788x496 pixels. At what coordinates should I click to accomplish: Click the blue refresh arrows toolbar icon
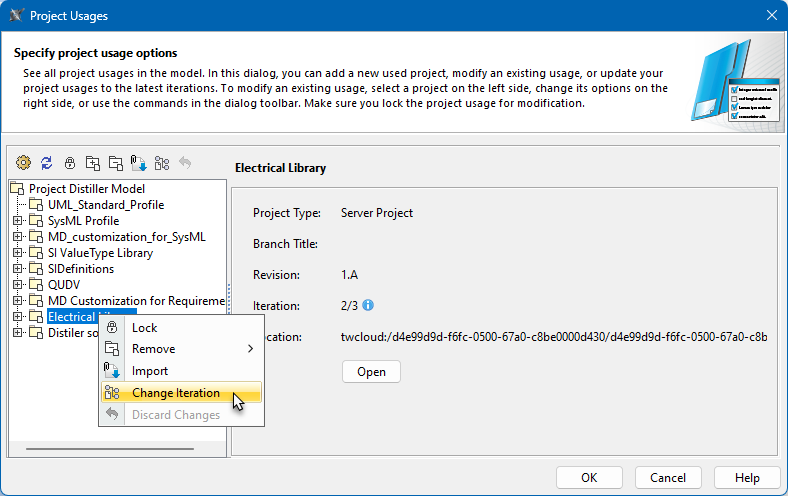46,162
